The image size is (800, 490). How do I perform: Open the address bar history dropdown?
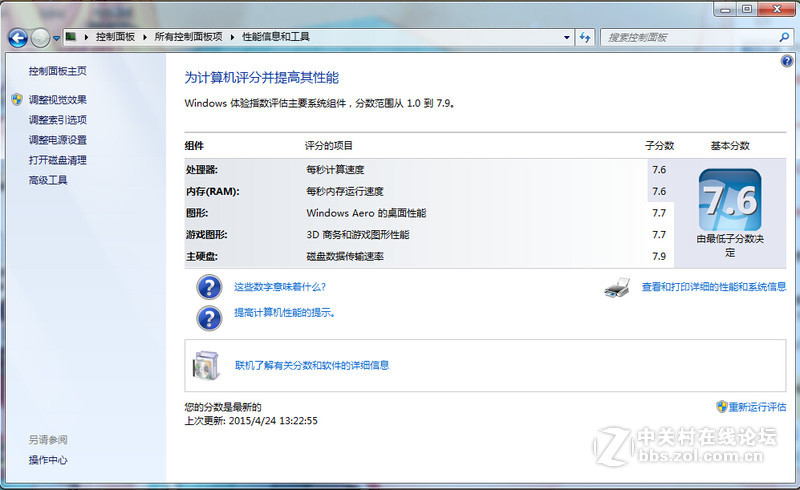coord(566,37)
